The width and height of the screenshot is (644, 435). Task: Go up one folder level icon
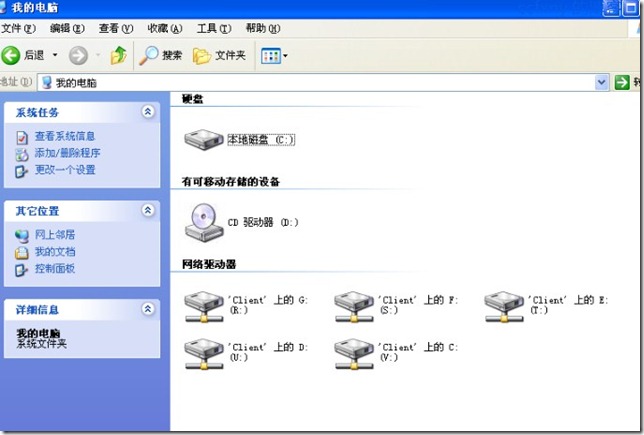(119, 55)
